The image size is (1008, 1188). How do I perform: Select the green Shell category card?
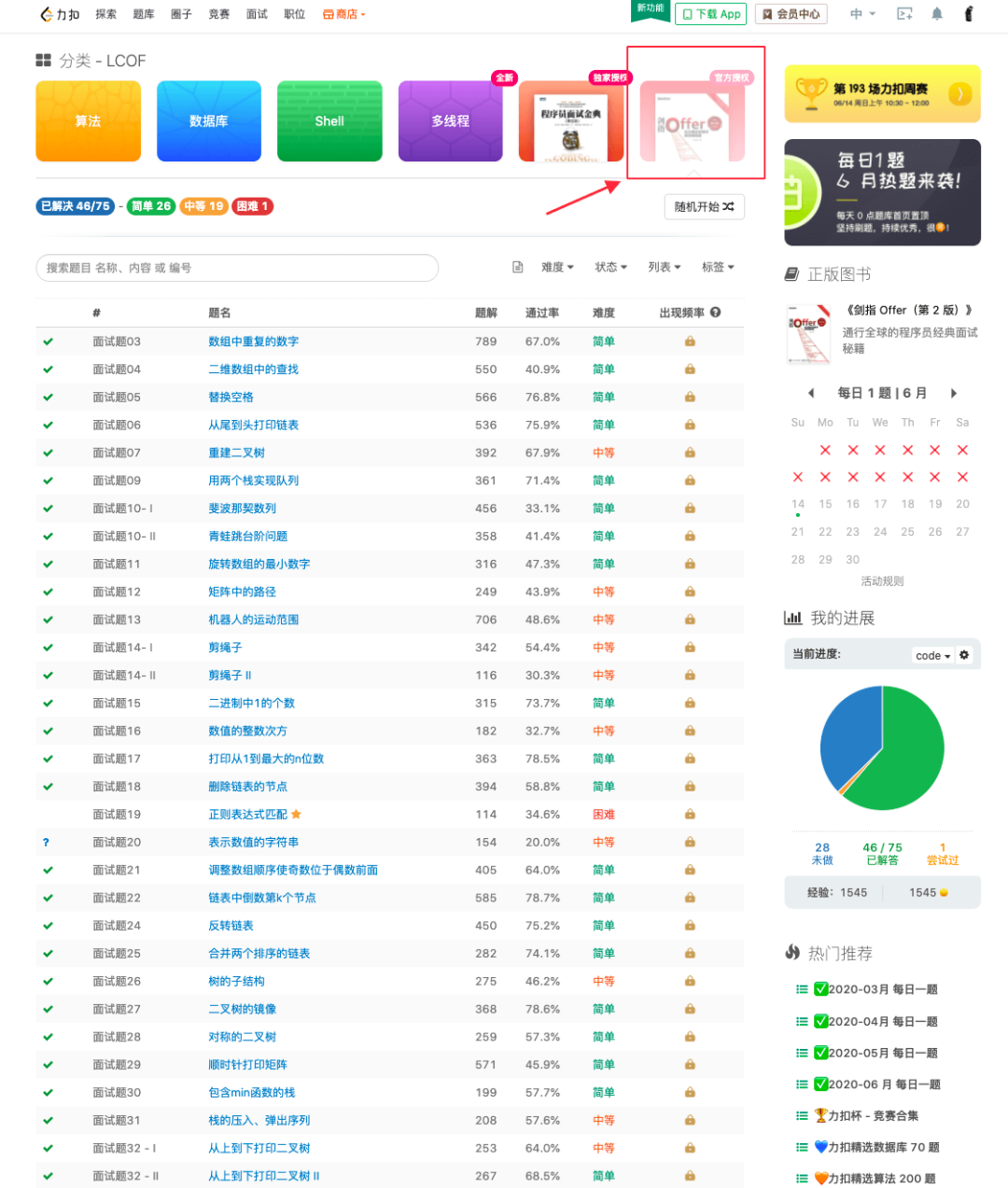329,121
